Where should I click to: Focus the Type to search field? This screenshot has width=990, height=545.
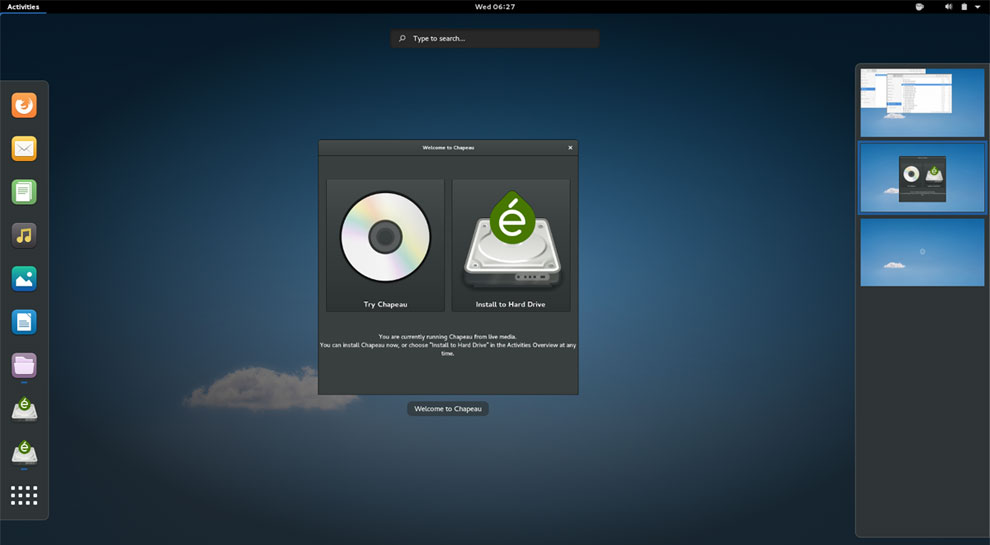point(495,39)
